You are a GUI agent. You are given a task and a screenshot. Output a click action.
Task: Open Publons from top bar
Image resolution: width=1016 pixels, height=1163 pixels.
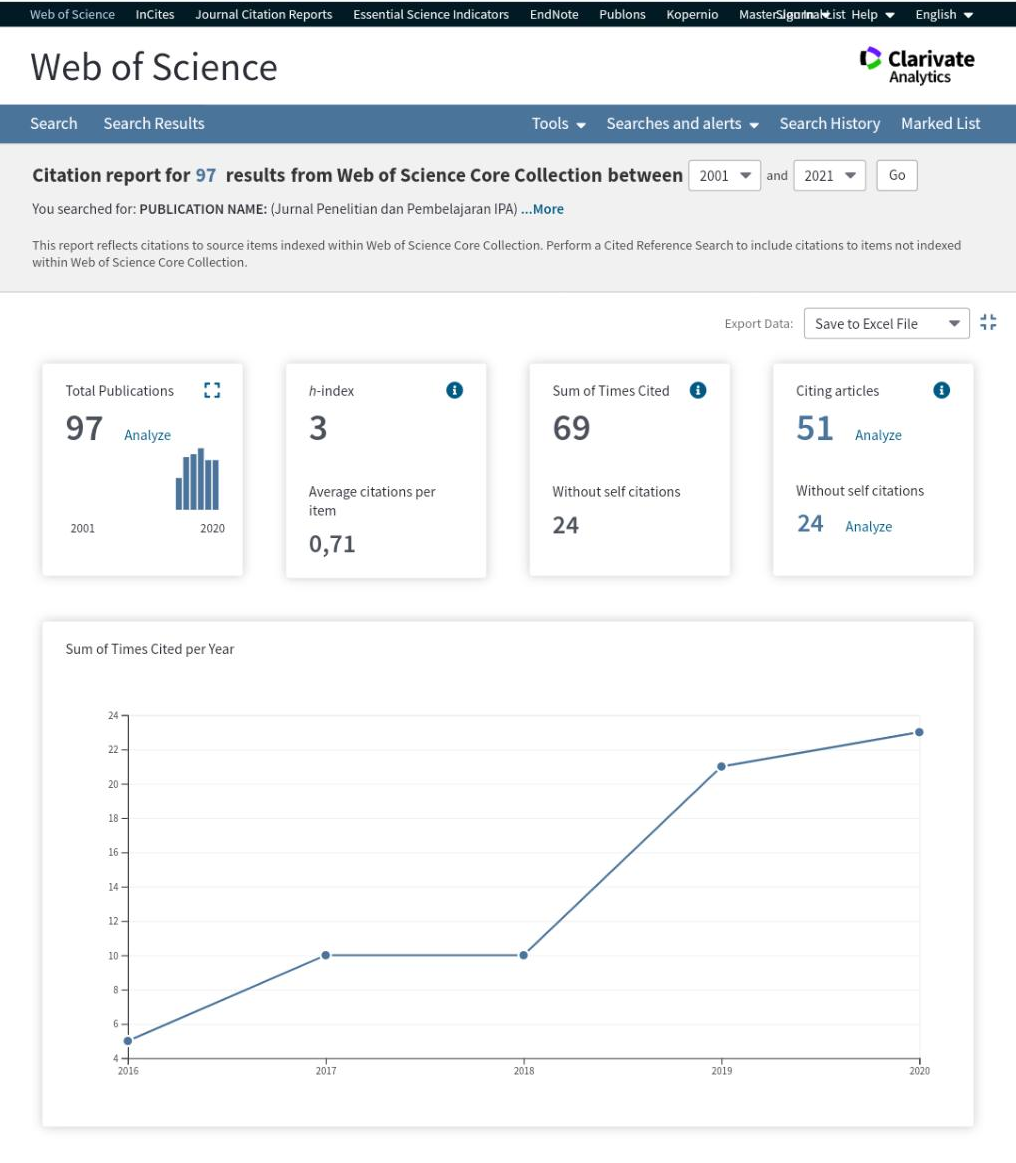point(622,14)
